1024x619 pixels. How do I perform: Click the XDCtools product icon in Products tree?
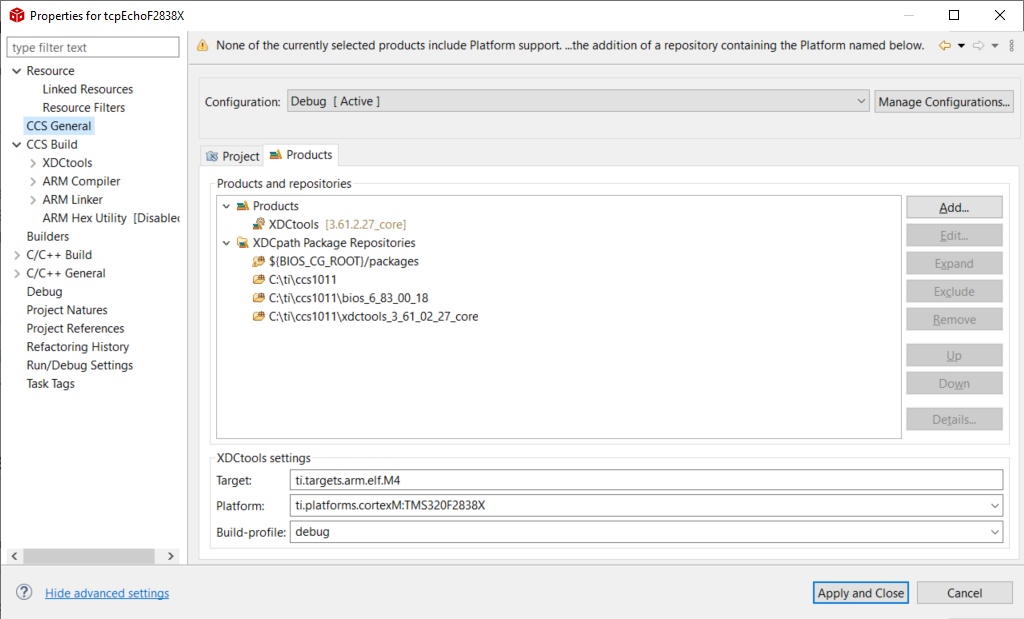[258, 224]
